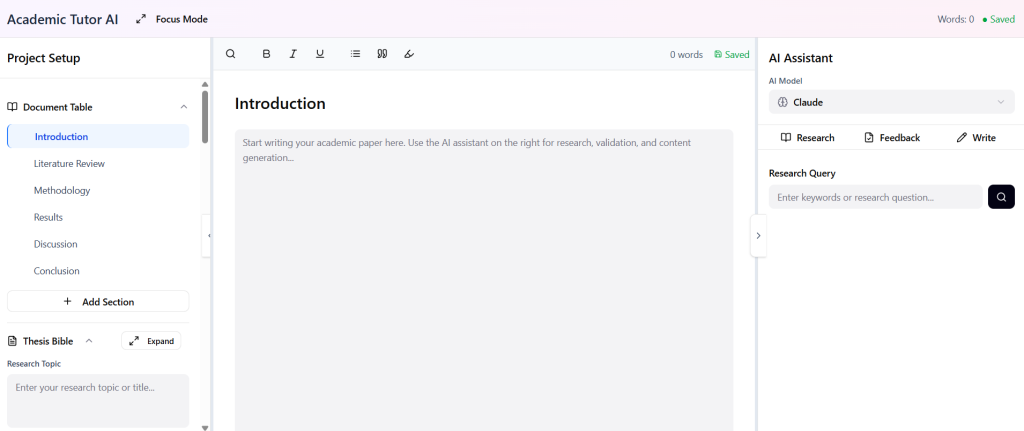Toggle underline formatting
1024x431 pixels.
click(x=320, y=54)
